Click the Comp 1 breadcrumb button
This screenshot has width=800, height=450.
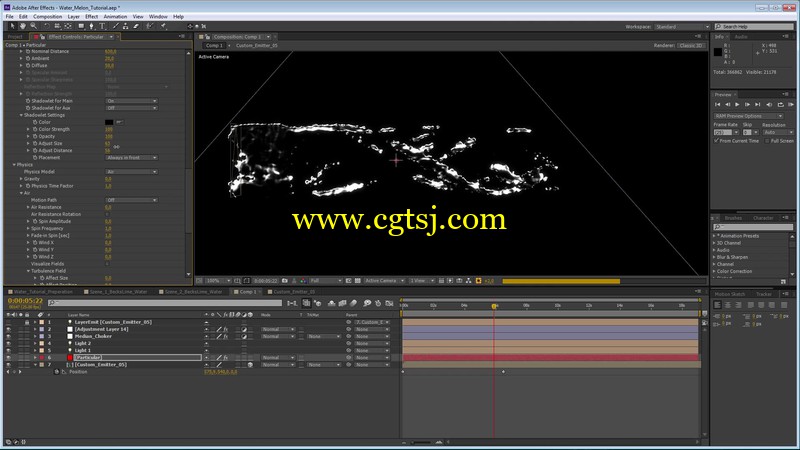[214, 45]
